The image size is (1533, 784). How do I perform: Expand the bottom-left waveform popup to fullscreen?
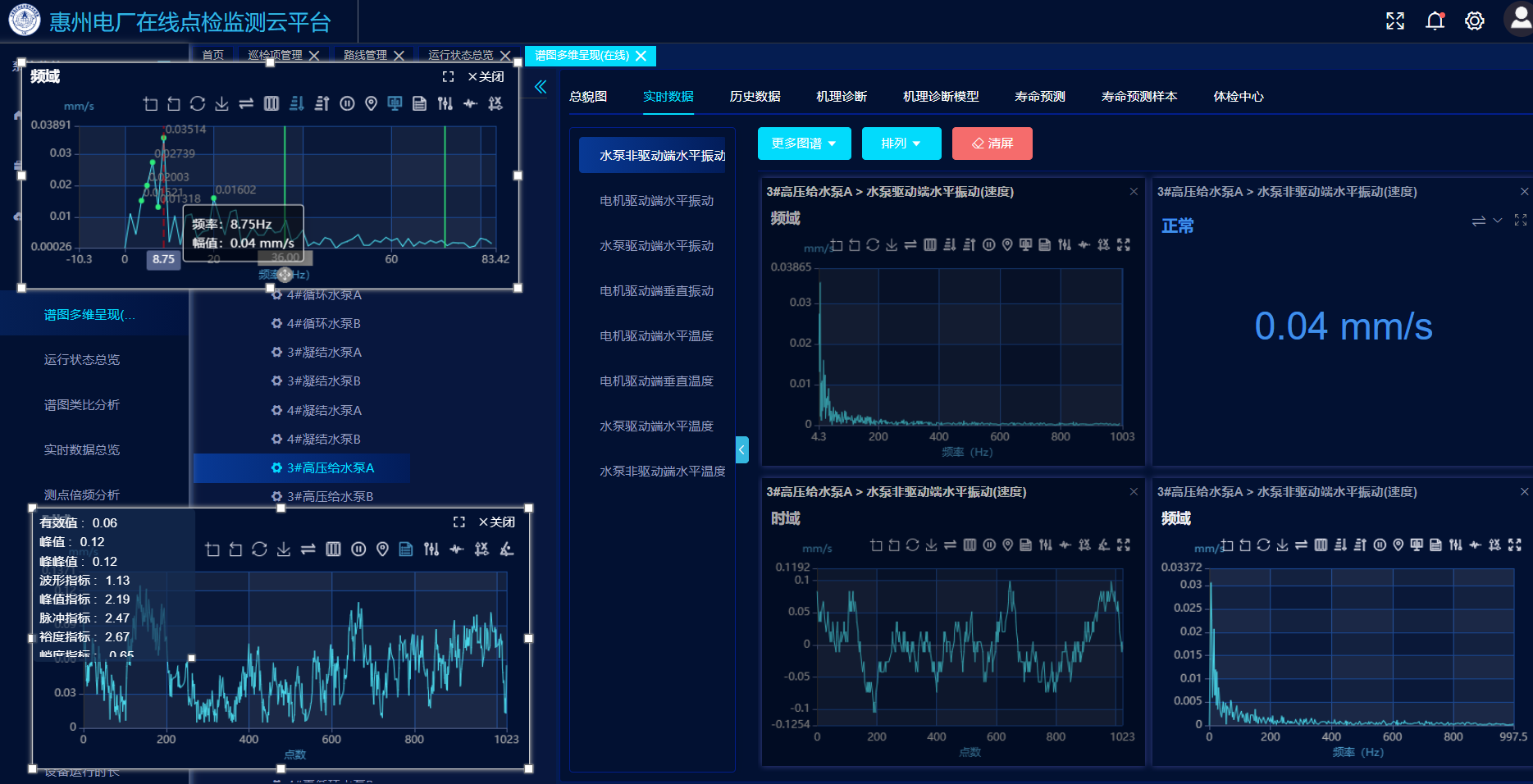(x=459, y=522)
